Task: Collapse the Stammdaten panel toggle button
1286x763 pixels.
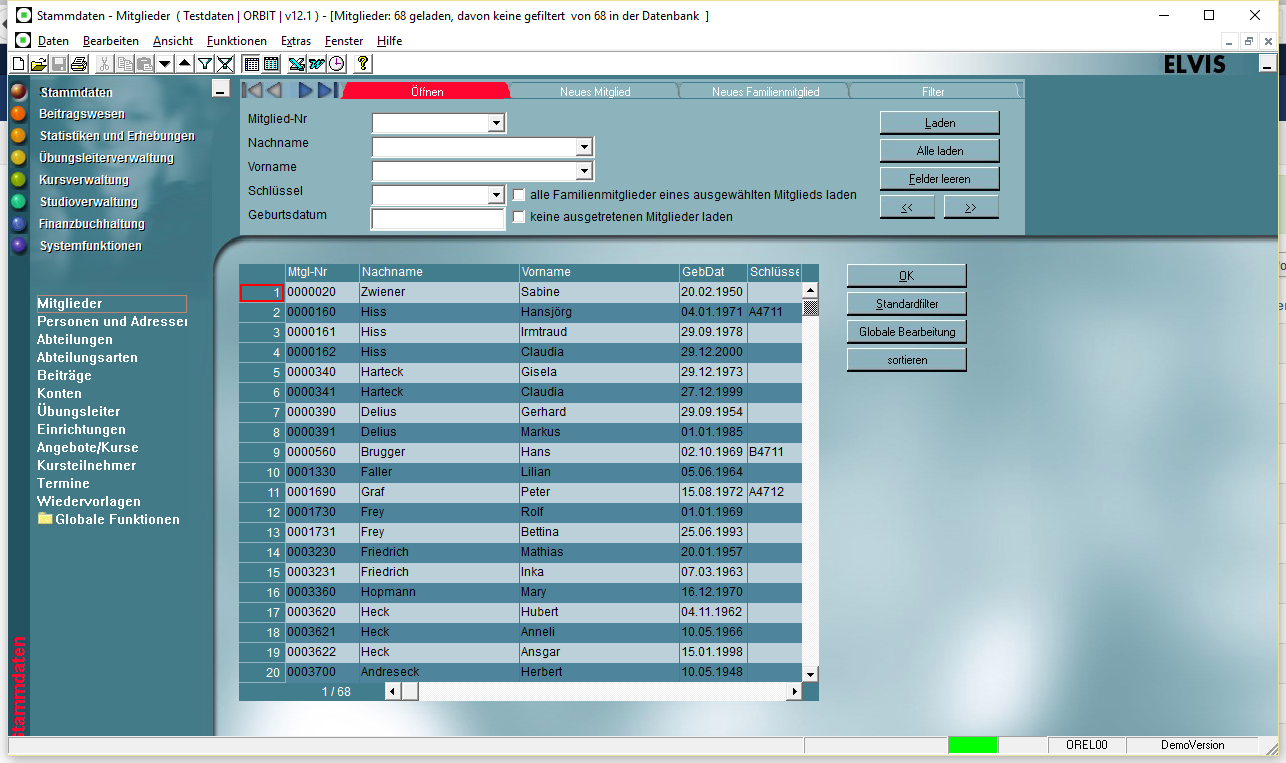Action: tap(219, 88)
